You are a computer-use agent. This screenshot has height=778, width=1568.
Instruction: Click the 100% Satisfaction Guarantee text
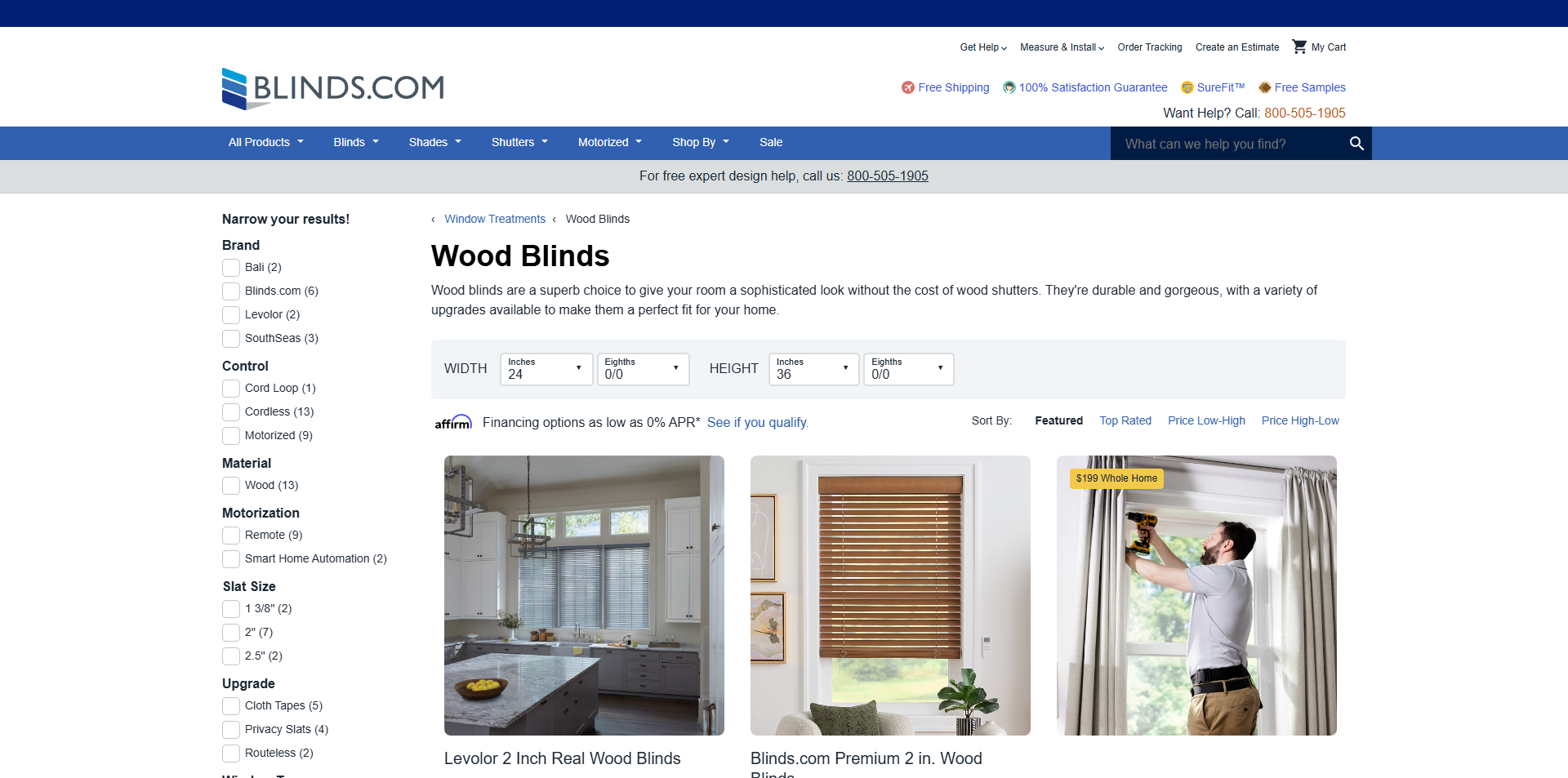coord(1094,87)
